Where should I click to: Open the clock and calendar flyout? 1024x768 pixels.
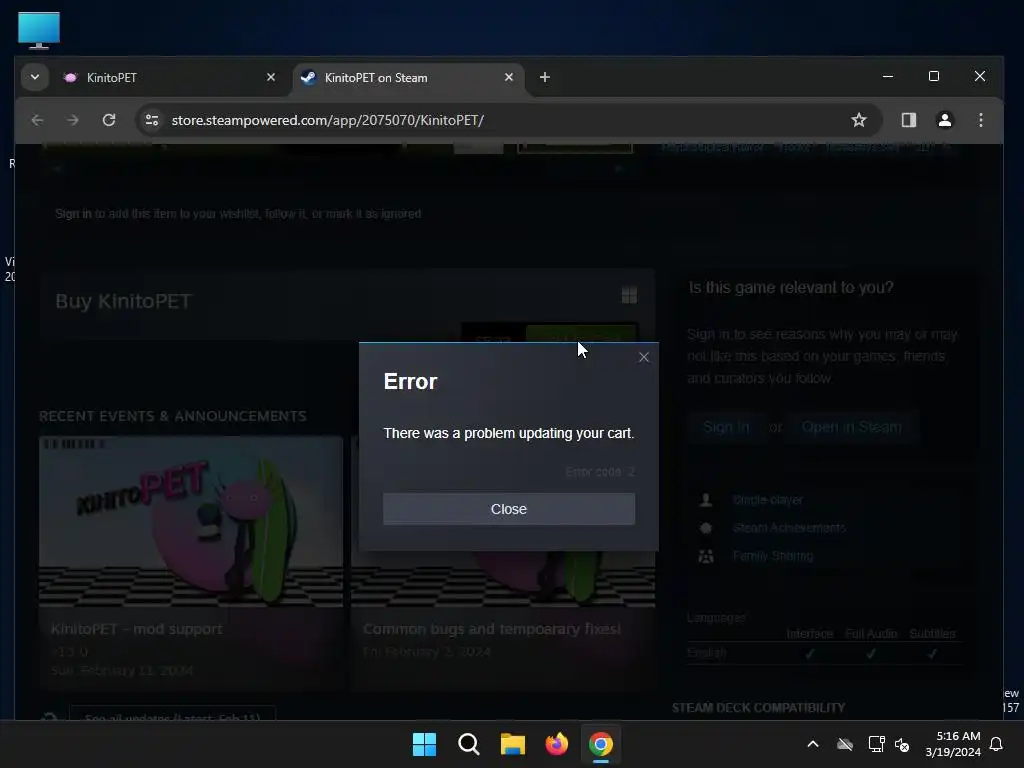point(953,744)
